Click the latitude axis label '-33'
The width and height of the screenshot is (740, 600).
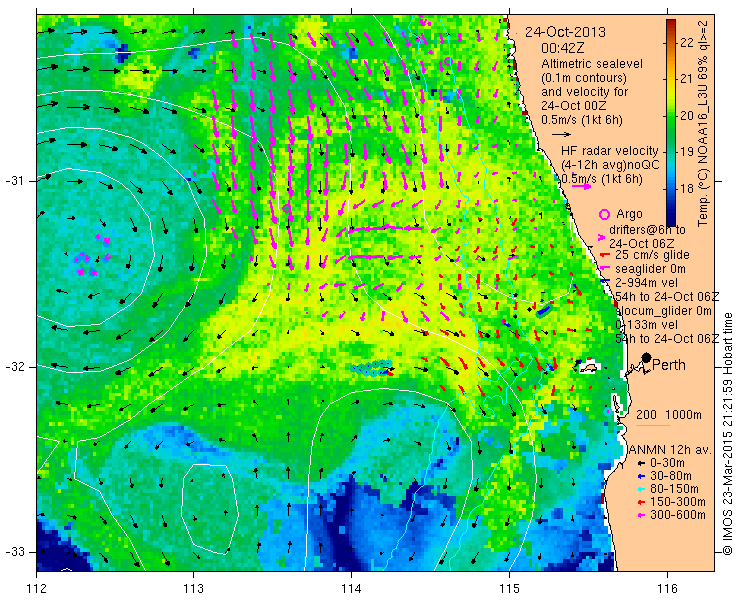coord(14,552)
